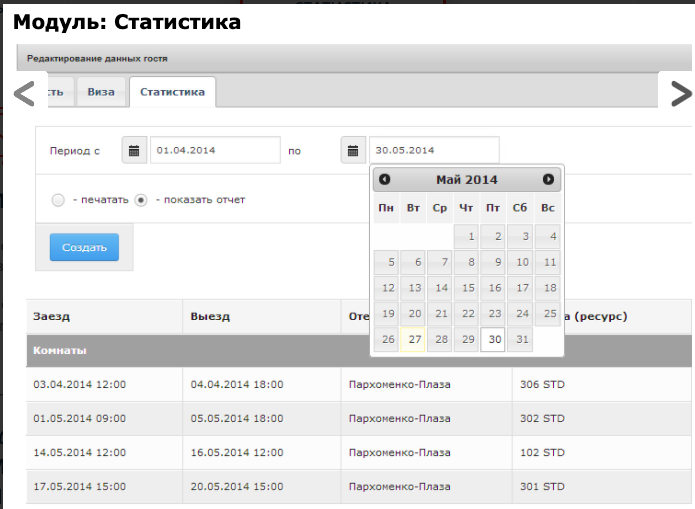This screenshot has width=695, height=509.
Task: Click the large right arrow of tabs
Action: (681, 94)
